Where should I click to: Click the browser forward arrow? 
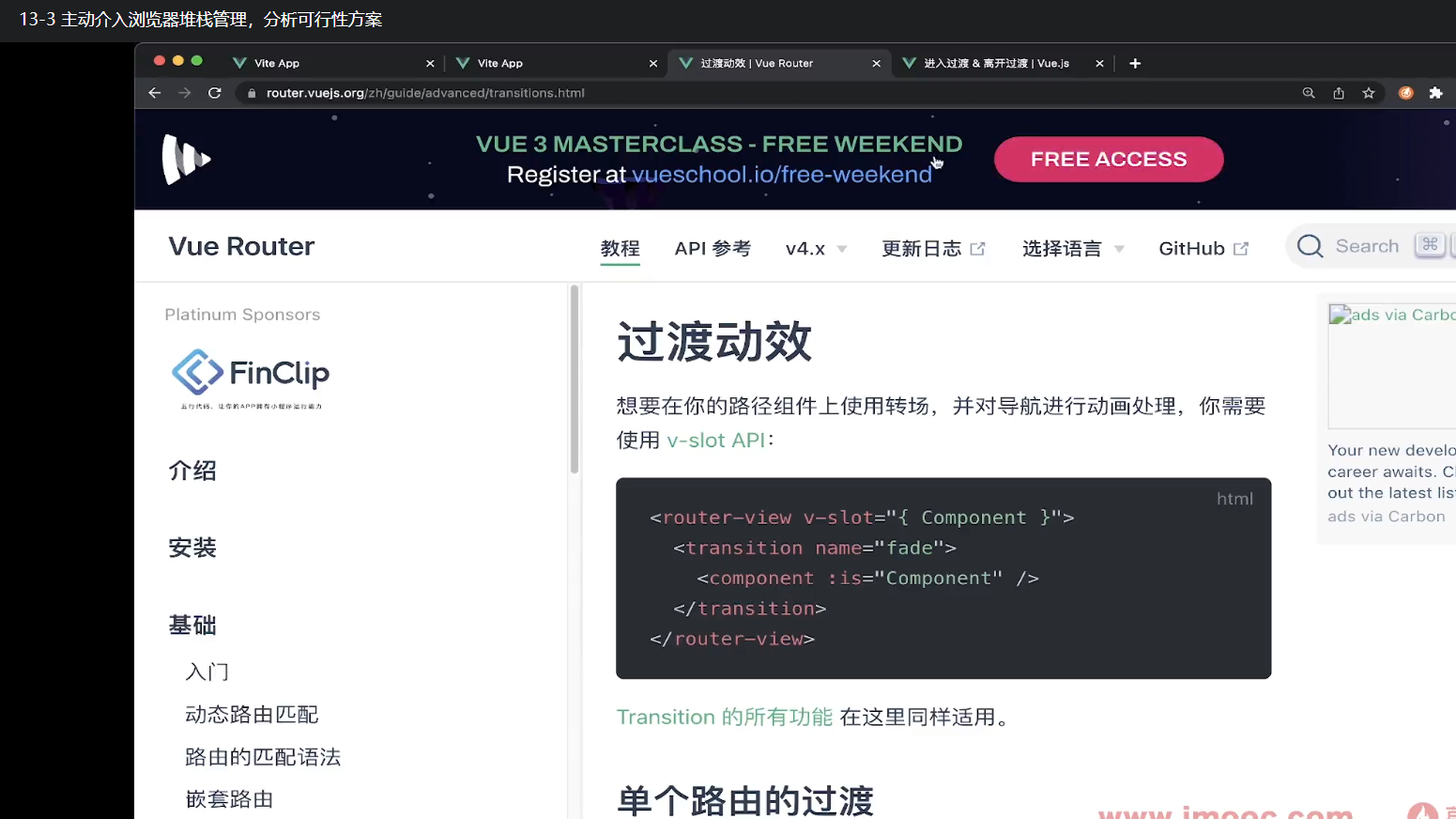tap(184, 93)
